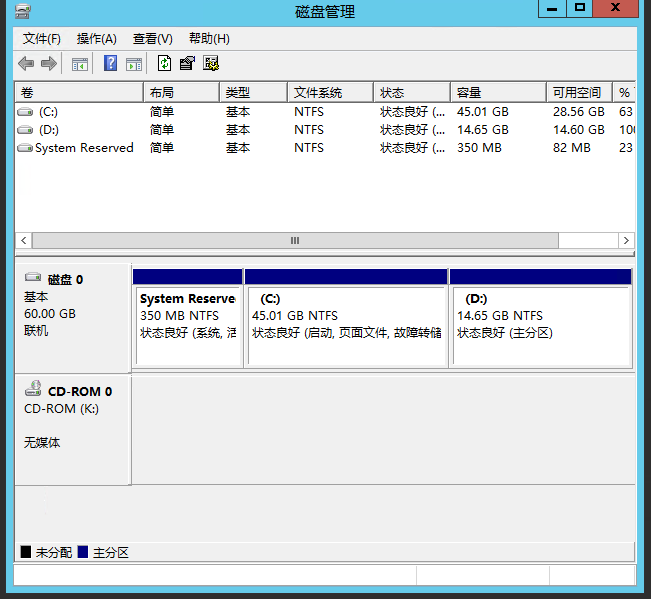651x599 pixels.
Task: Select the (D:) partition block in Disk 0
Action: (540, 316)
